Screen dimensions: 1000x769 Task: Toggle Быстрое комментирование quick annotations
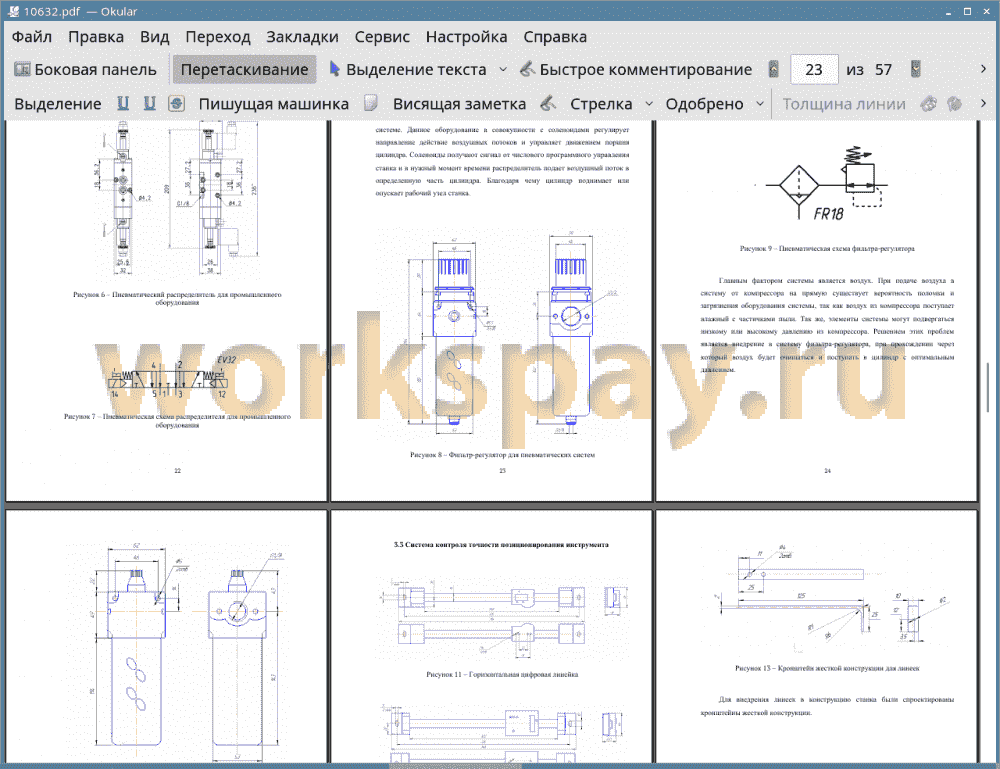tap(636, 70)
